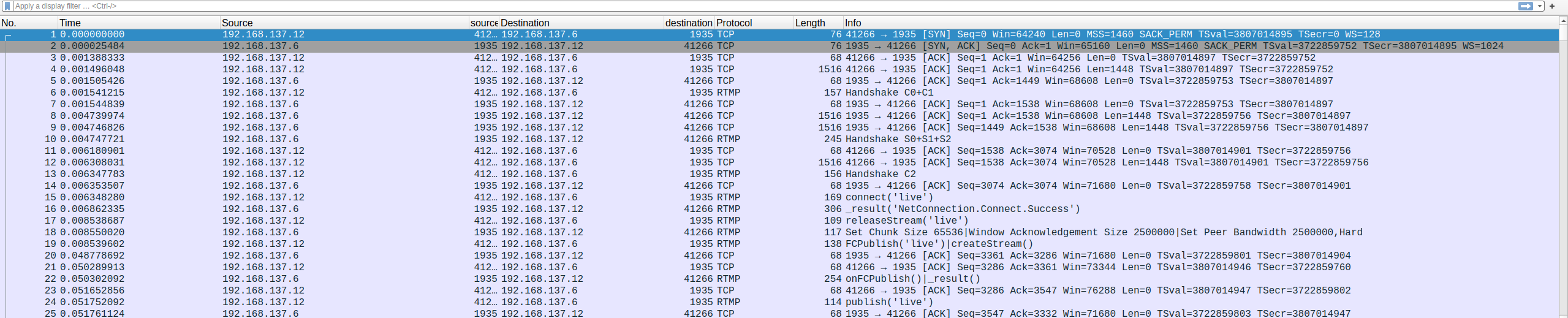Apply the display filter with the arrow button
This screenshot has width=1568, height=318.
(x=1526, y=6)
